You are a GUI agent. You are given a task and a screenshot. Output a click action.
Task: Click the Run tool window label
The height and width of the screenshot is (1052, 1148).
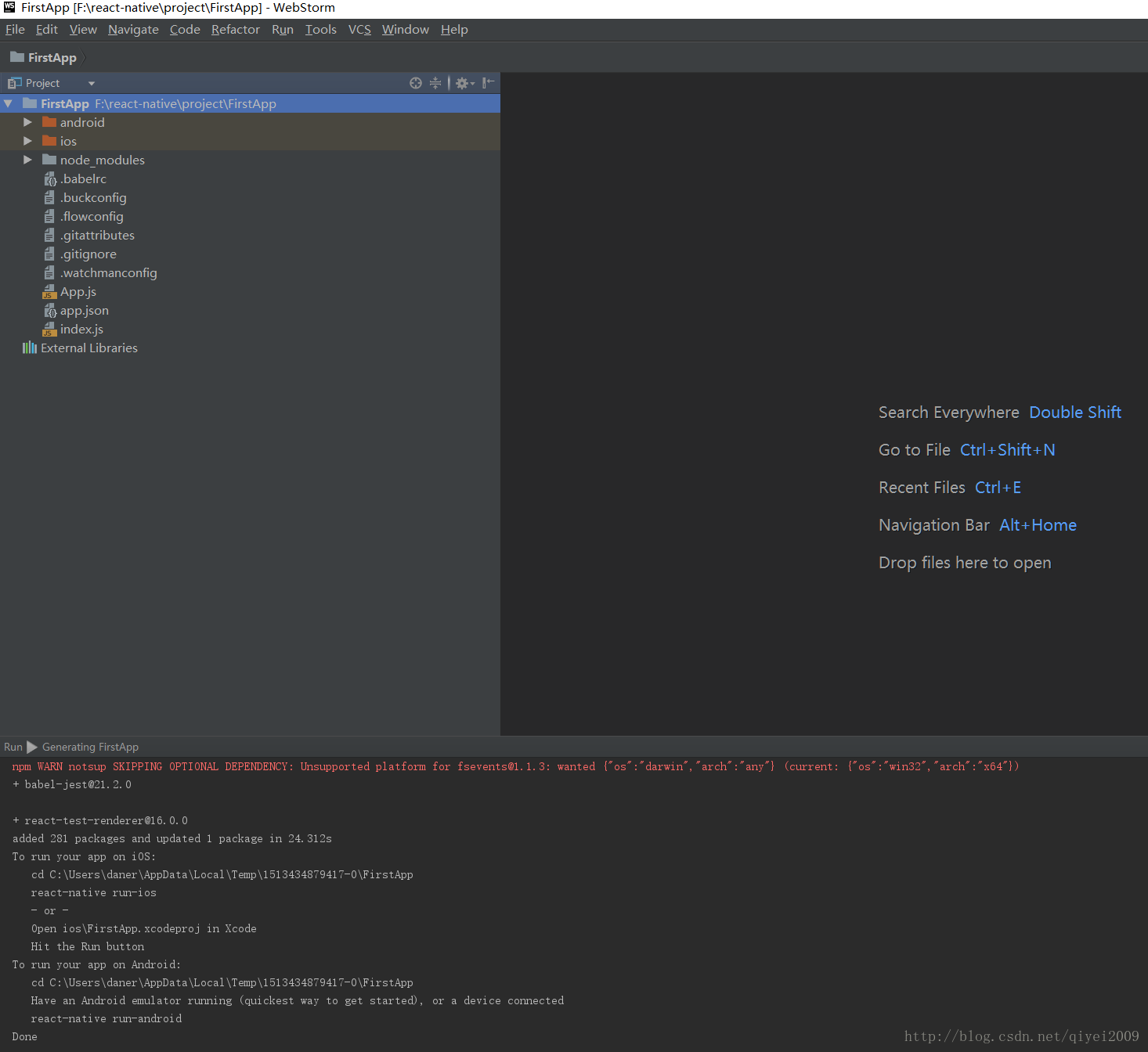coord(13,747)
